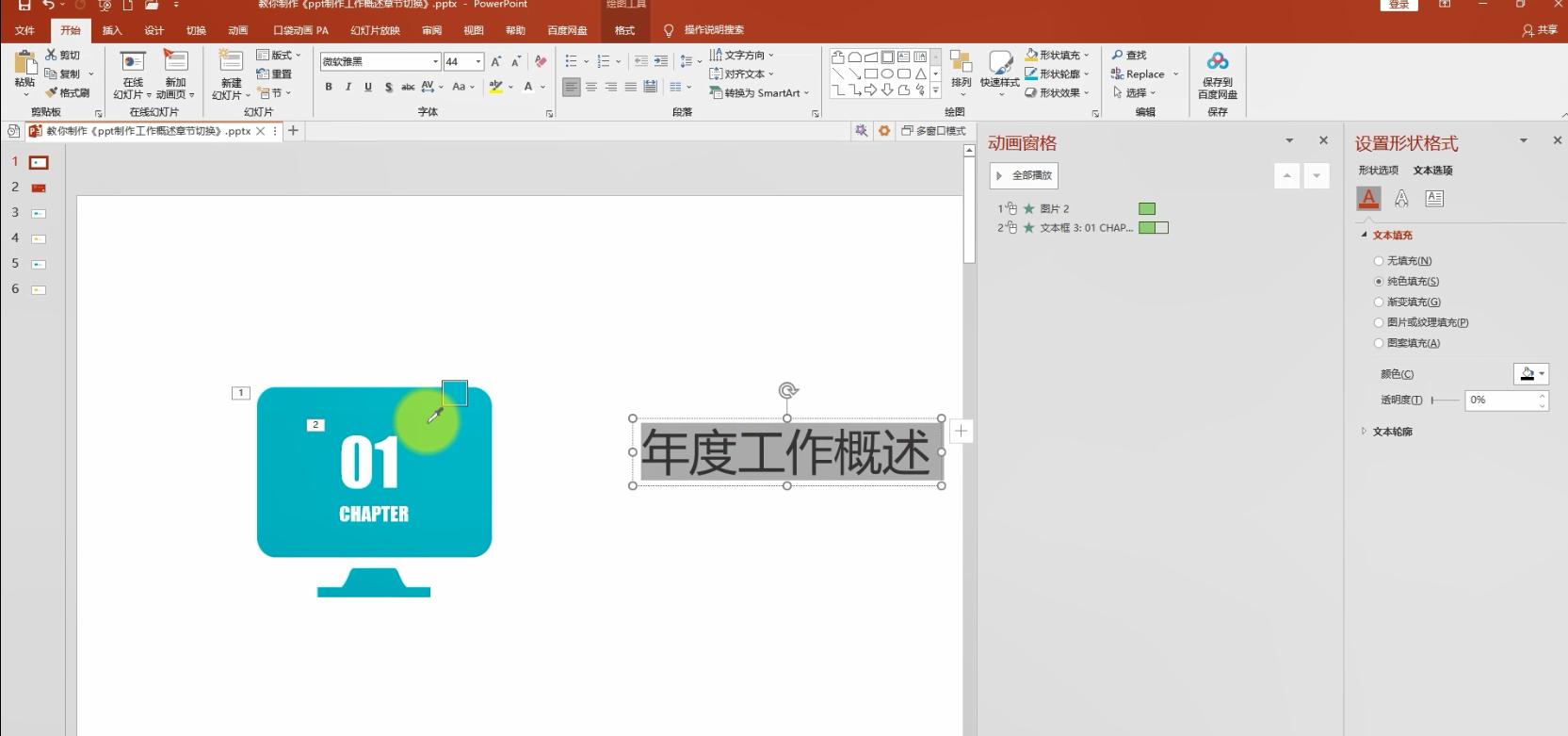This screenshot has width=1568, height=736.
Task: Switch to Shape Options in format pane
Action: 1378,171
